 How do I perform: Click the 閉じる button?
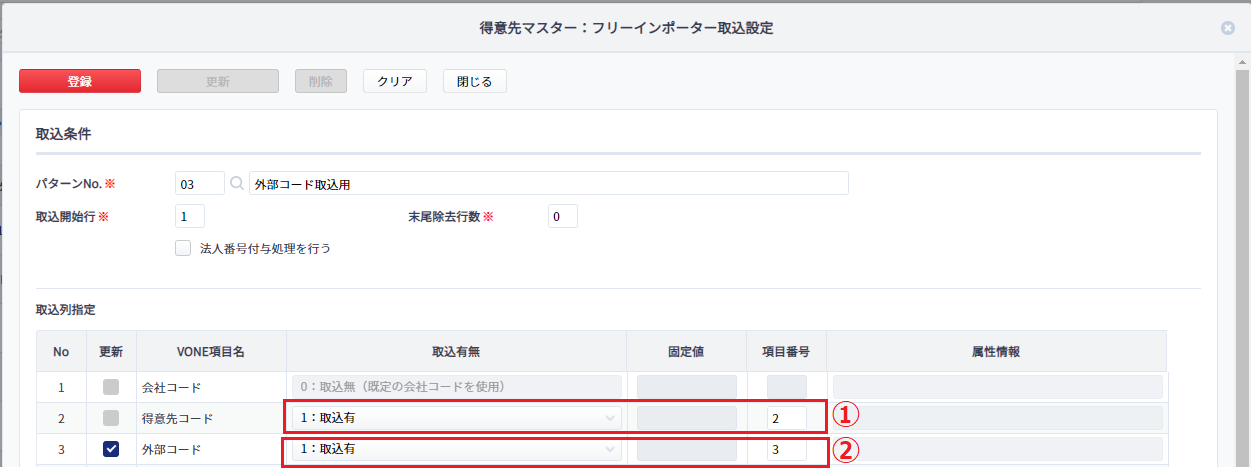coord(475,81)
